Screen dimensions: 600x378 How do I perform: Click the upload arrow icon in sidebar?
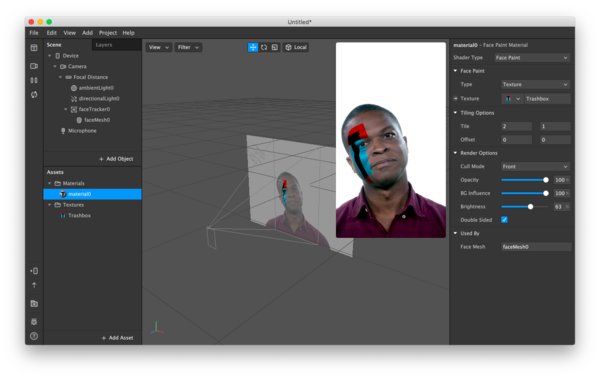click(34, 285)
